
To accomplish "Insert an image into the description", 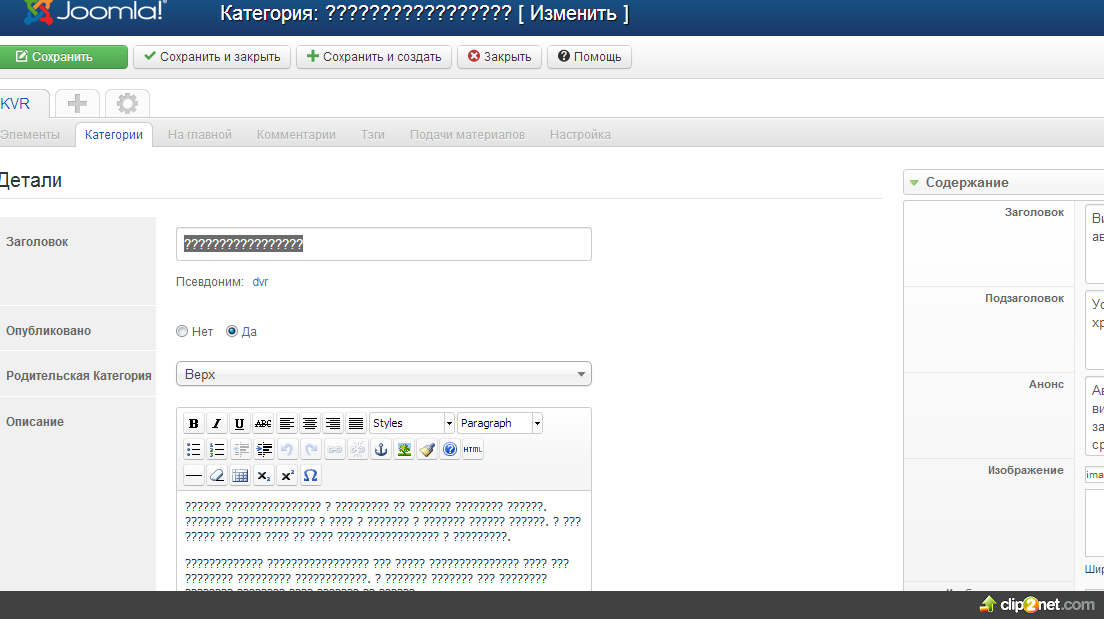I will click(x=404, y=450).
